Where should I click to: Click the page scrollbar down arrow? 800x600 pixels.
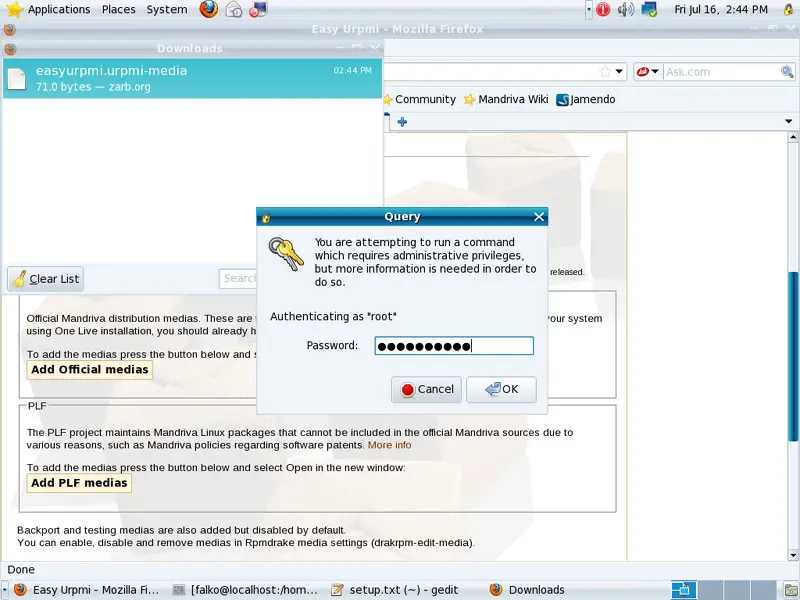(792, 555)
